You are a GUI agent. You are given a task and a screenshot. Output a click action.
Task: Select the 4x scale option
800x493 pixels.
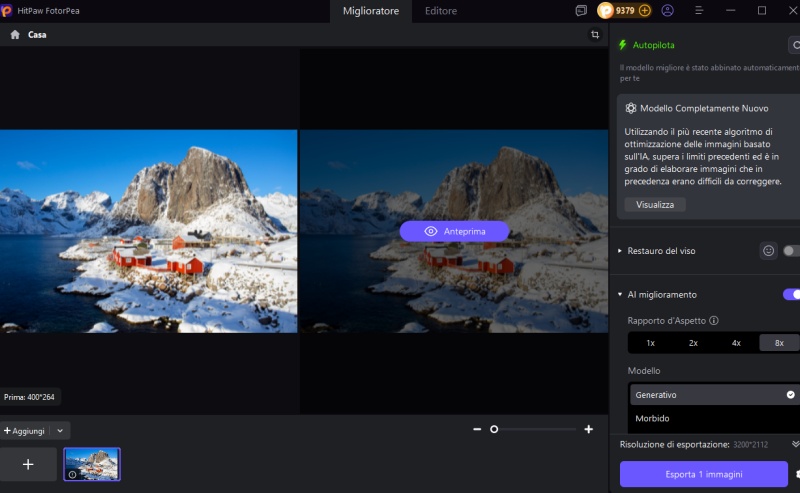(x=736, y=343)
